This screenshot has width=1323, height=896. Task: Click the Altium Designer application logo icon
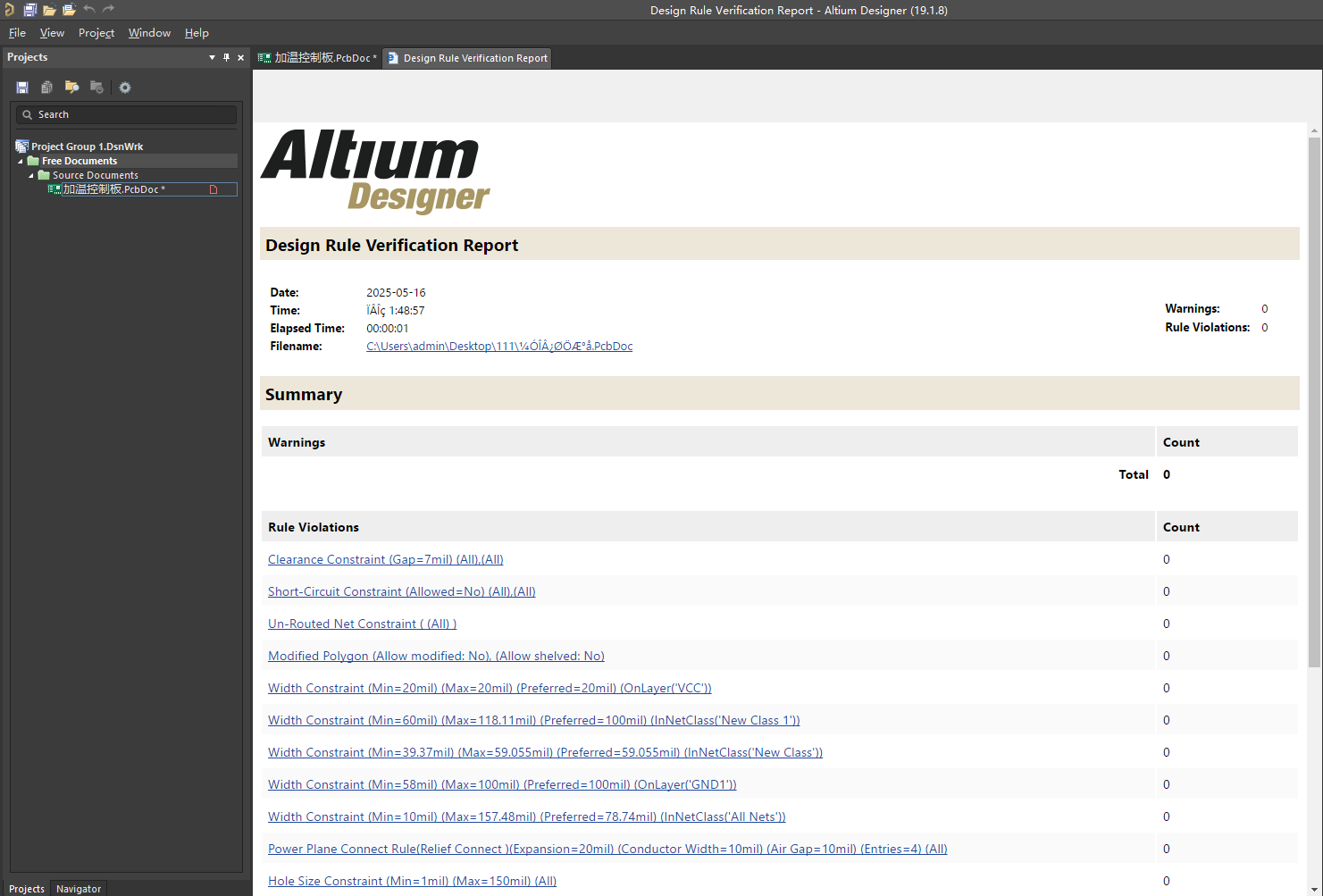[9, 10]
